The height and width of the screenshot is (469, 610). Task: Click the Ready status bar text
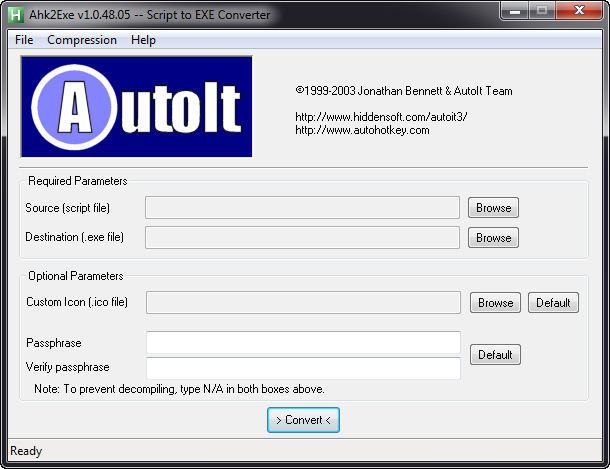(26, 451)
